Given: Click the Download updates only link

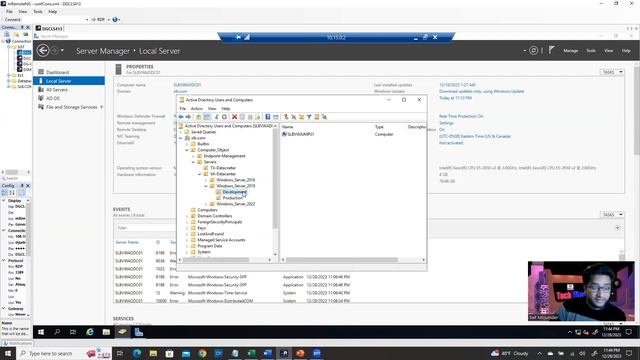Looking at the screenshot, I should pos(481,91).
